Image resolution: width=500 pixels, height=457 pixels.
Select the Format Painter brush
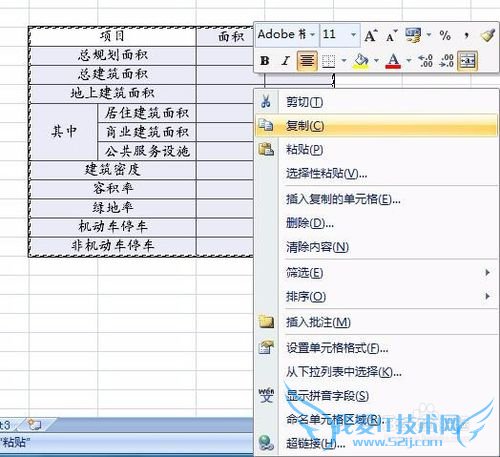click(487, 35)
